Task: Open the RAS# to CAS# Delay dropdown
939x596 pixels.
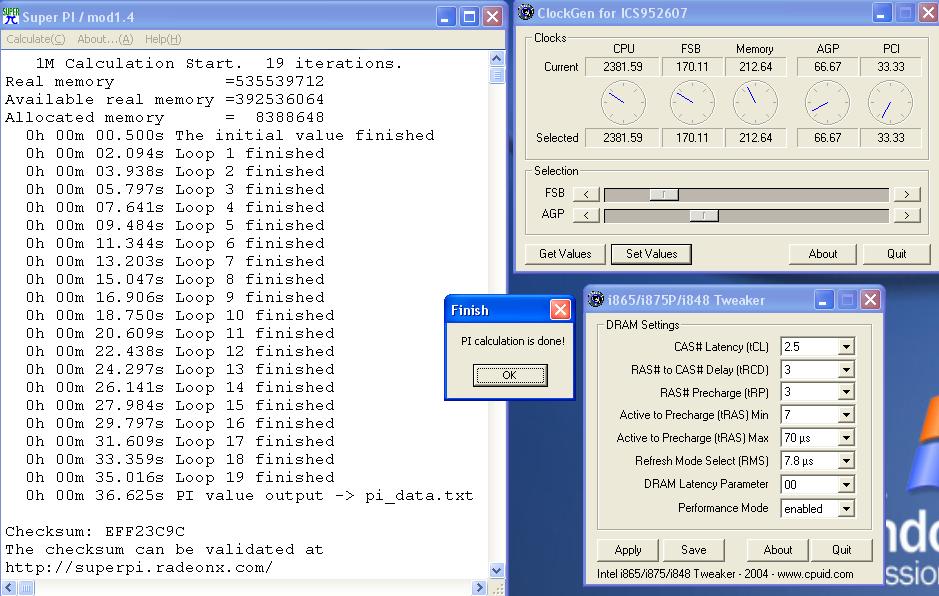Action: [x=846, y=370]
